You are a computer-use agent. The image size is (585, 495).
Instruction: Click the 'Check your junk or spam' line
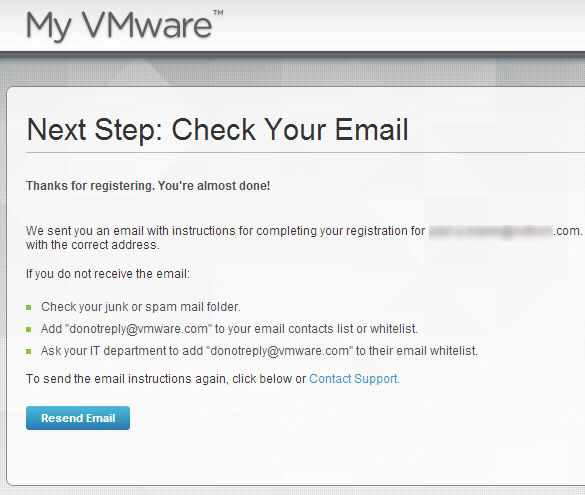141,307
